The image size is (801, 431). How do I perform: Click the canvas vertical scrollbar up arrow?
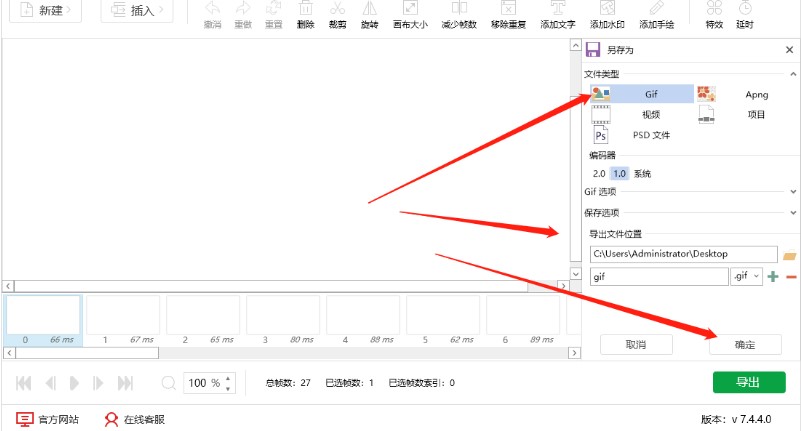(576, 45)
